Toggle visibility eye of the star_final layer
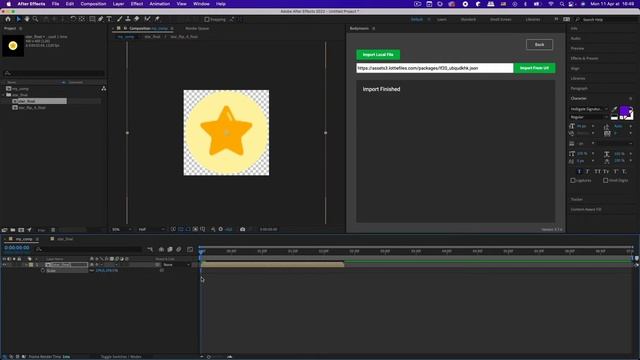The image size is (640, 360). coord(4,264)
